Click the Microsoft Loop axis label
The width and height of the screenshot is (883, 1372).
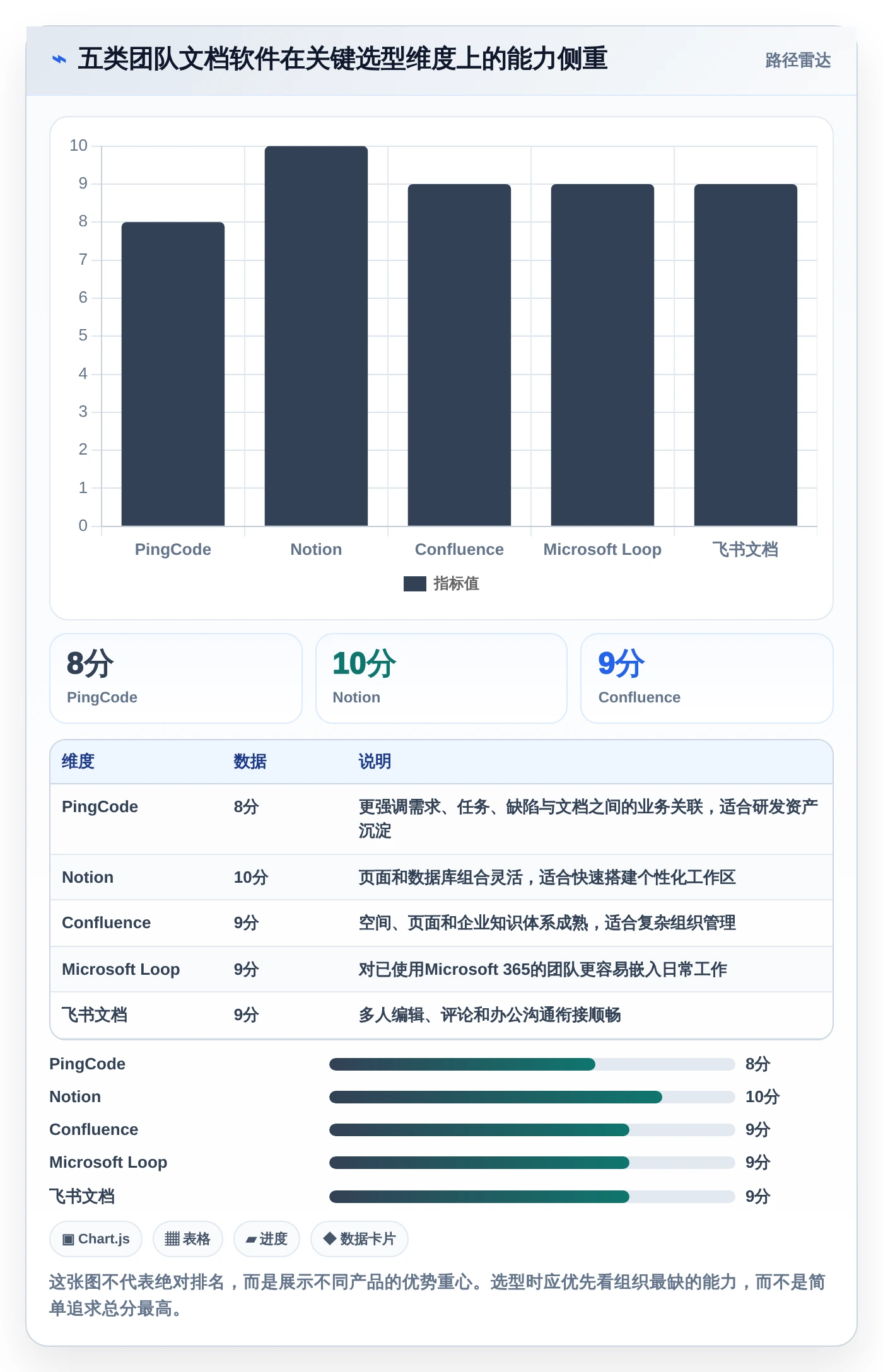coord(602,549)
